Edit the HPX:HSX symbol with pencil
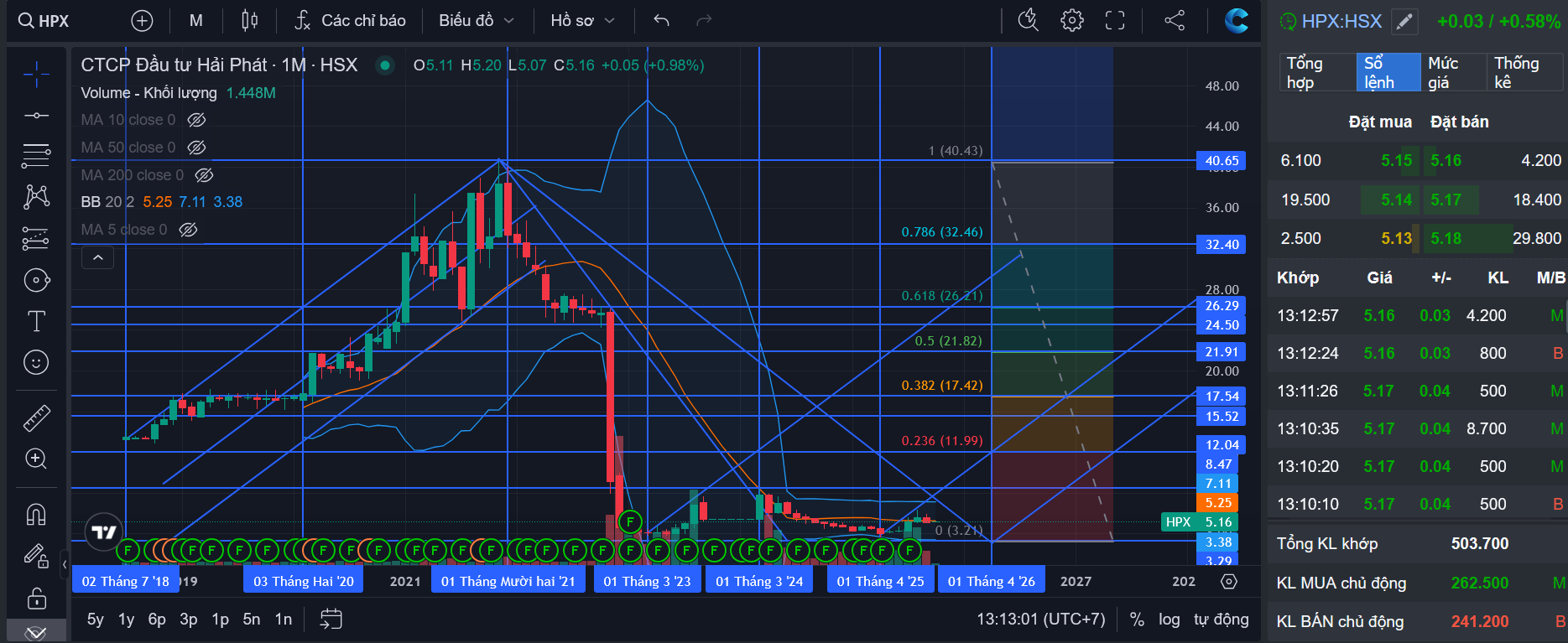 pos(1404,22)
